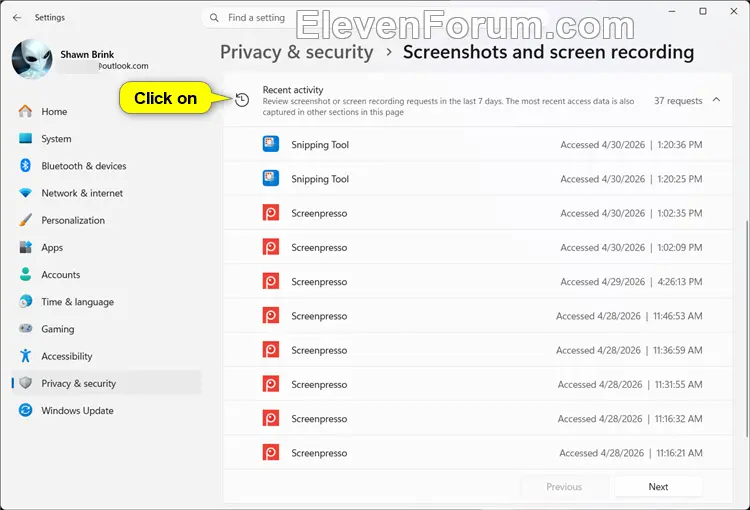Click Screenpresso icon for 11:16:21 AM
The height and width of the screenshot is (510, 750).
click(x=271, y=453)
